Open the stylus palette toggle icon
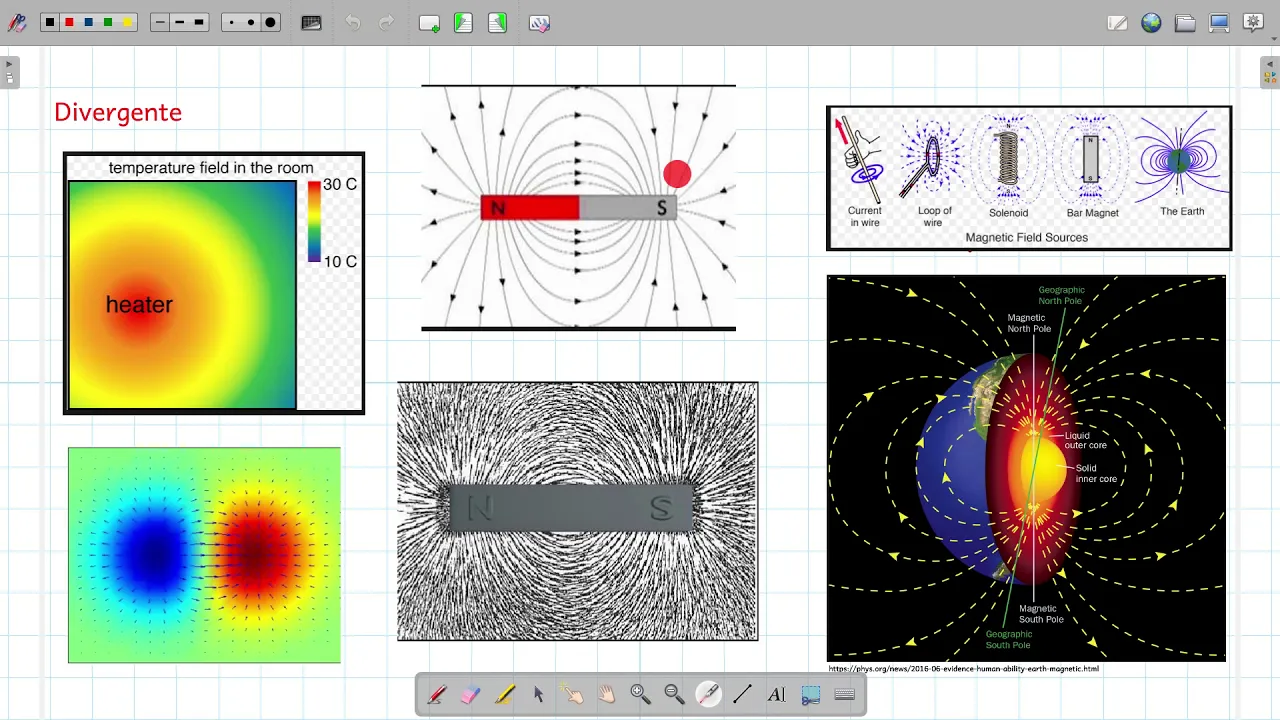 click(16, 23)
